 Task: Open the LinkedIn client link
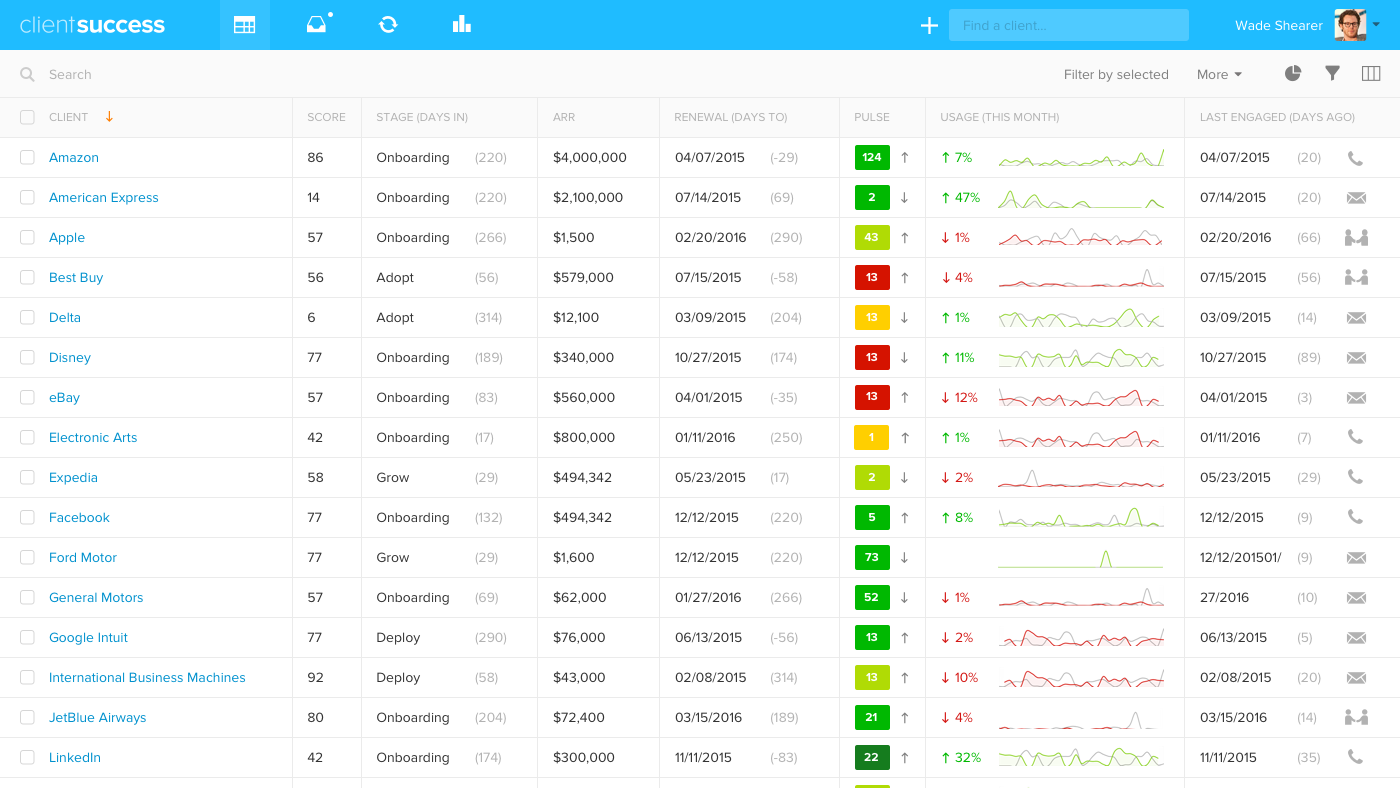click(74, 757)
